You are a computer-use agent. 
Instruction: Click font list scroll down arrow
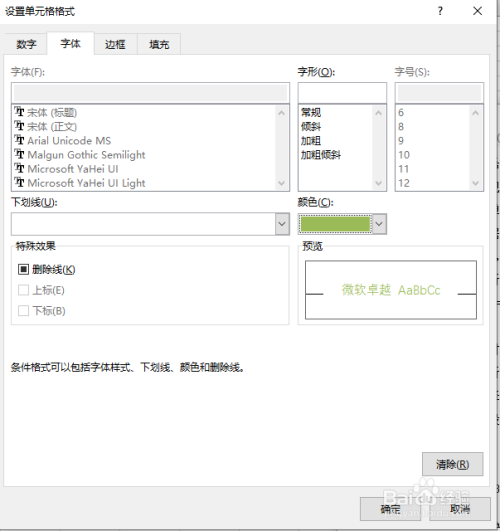(281, 183)
